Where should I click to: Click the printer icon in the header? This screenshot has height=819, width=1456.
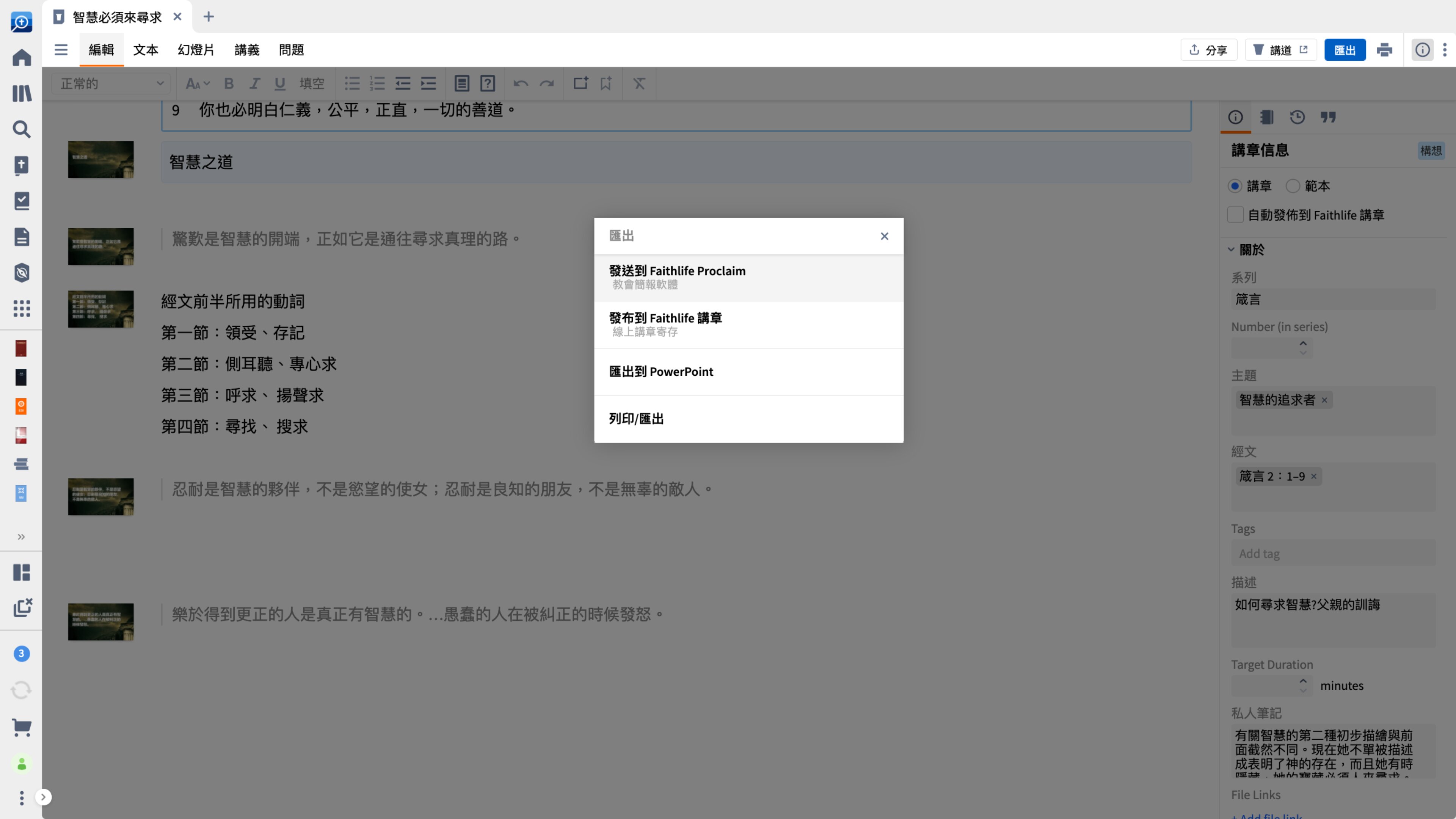[1384, 50]
